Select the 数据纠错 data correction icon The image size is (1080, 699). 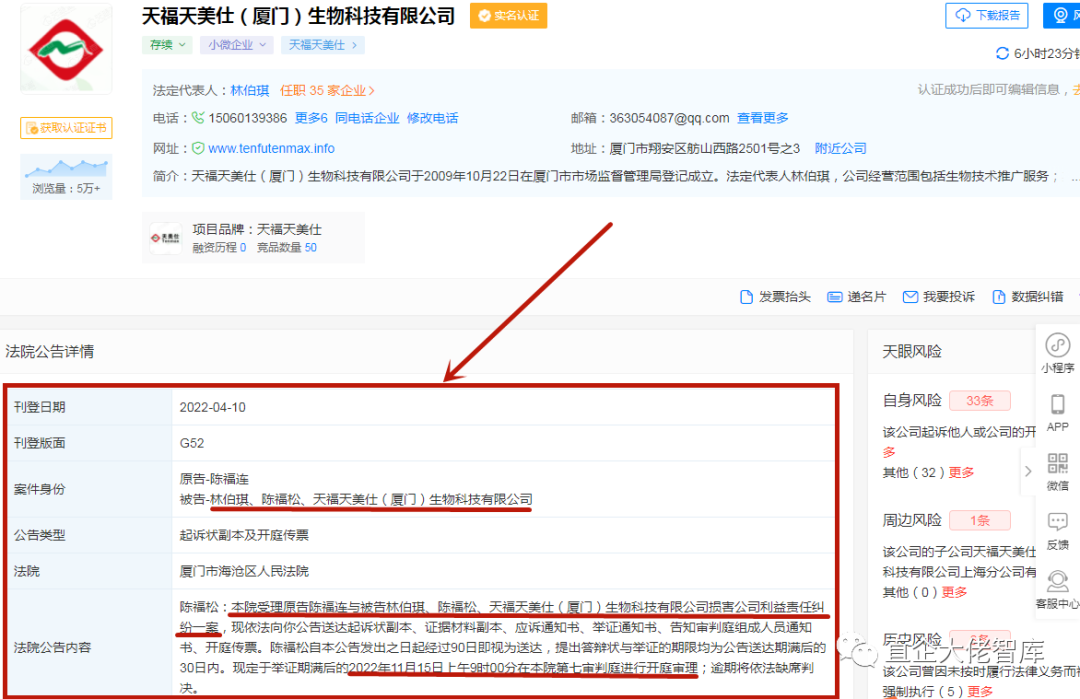click(1030, 297)
